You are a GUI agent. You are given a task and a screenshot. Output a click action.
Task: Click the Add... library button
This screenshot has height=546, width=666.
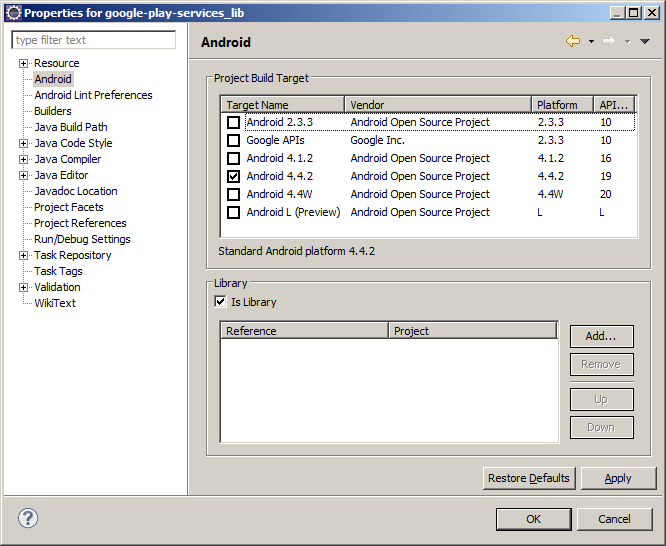coord(601,336)
